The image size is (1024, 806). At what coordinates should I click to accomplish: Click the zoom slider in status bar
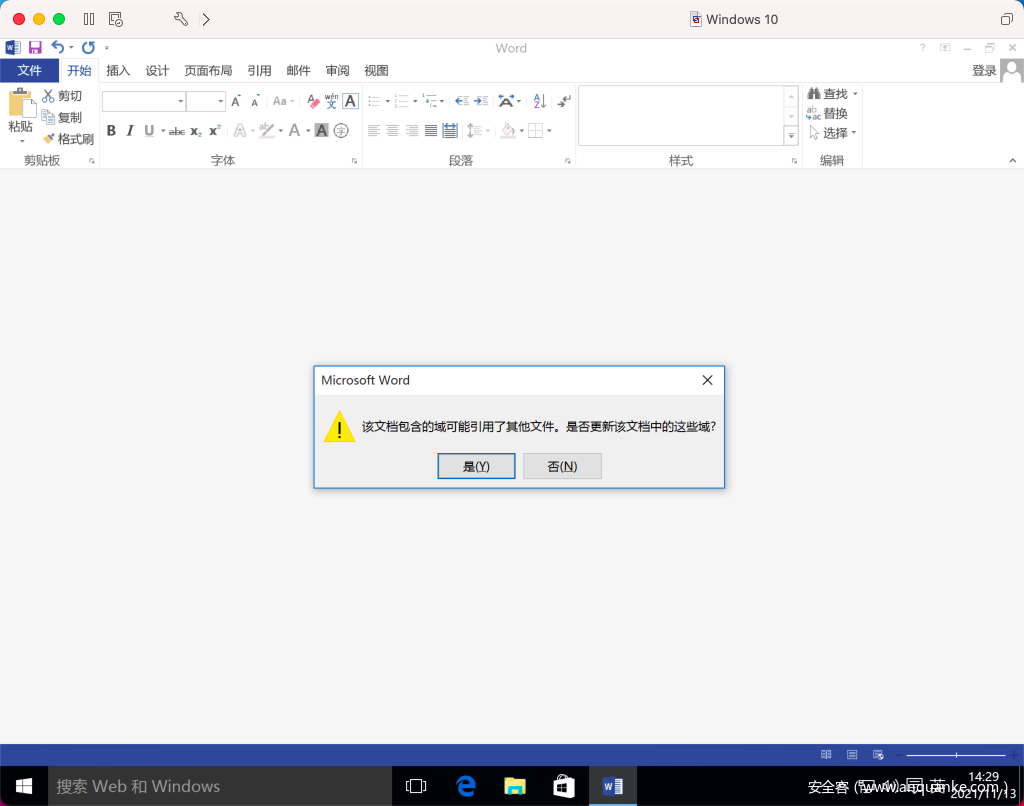(x=956, y=754)
